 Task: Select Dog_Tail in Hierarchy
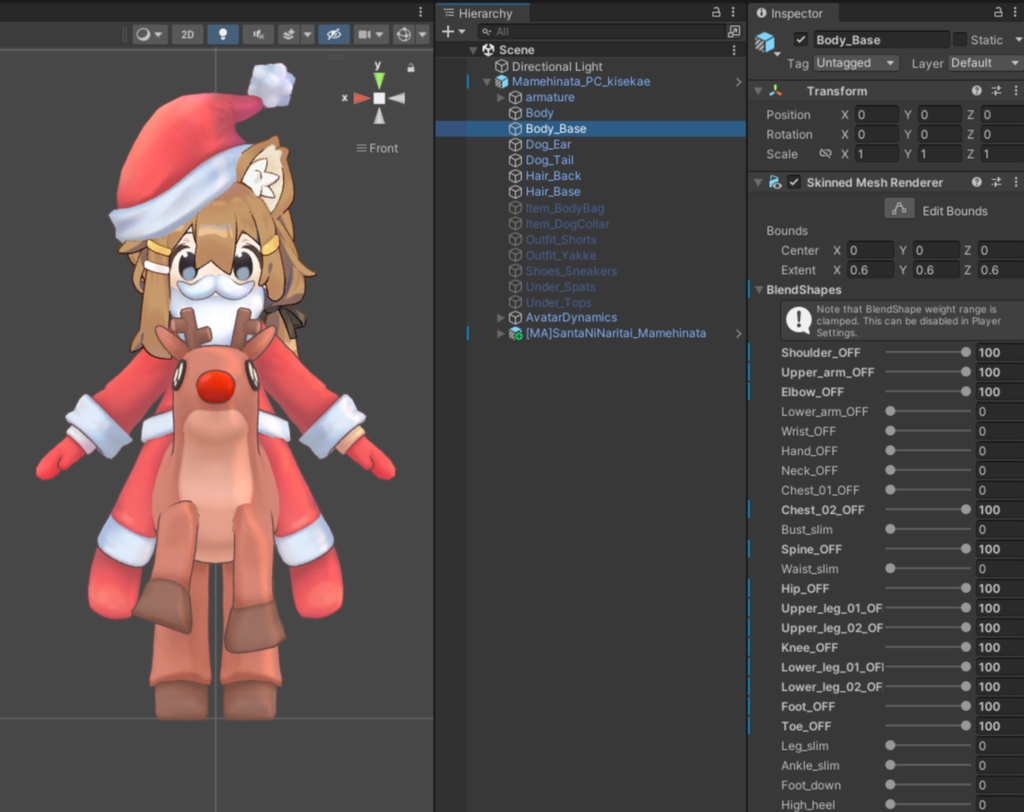(x=549, y=160)
